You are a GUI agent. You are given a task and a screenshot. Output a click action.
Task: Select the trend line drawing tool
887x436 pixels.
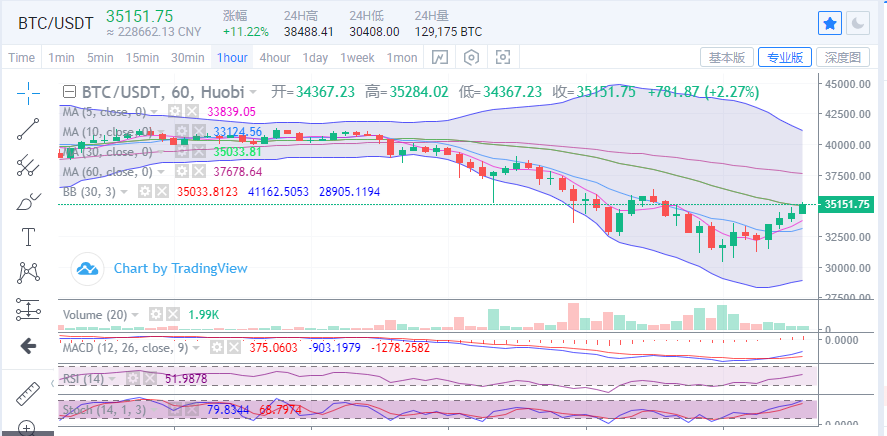(28, 129)
